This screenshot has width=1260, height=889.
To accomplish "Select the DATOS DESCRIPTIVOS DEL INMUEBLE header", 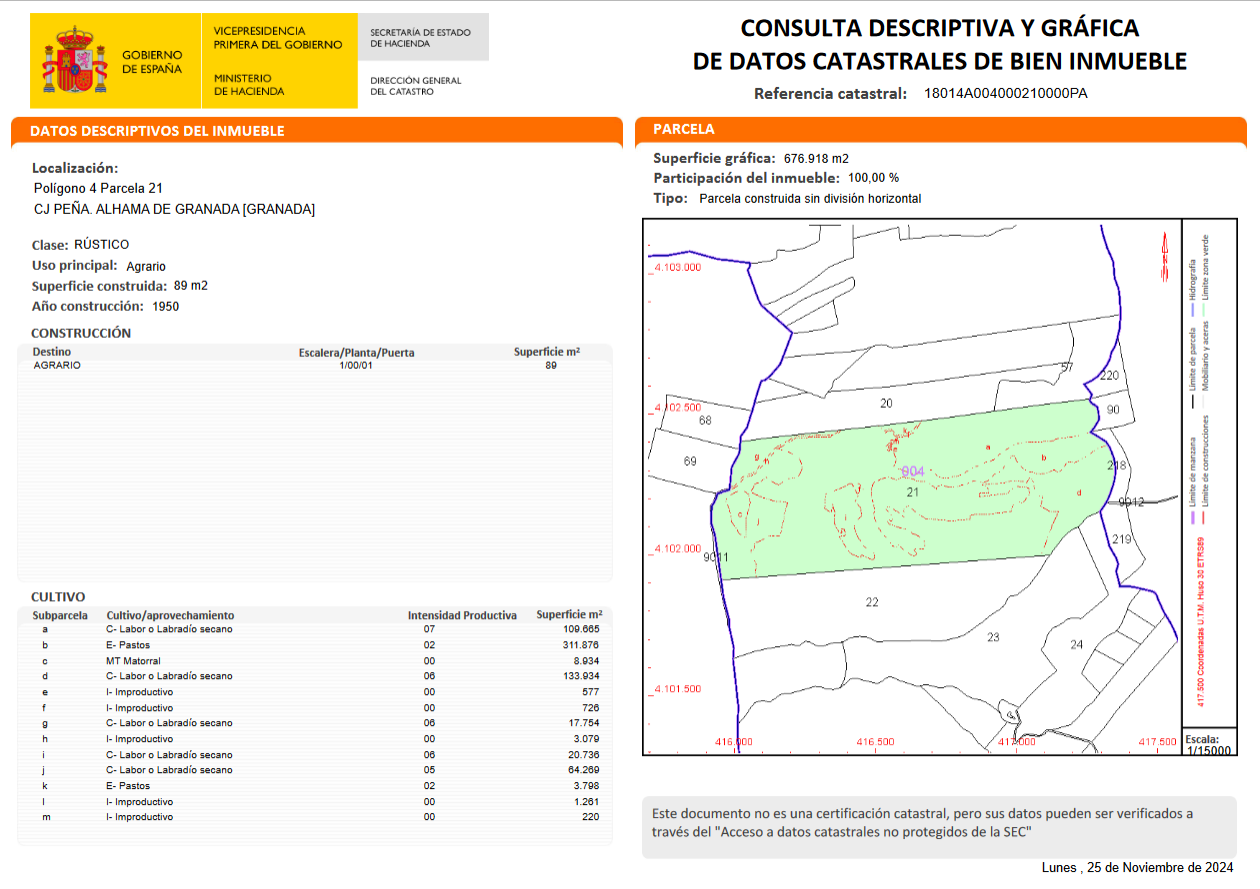I will click(x=157, y=131).
